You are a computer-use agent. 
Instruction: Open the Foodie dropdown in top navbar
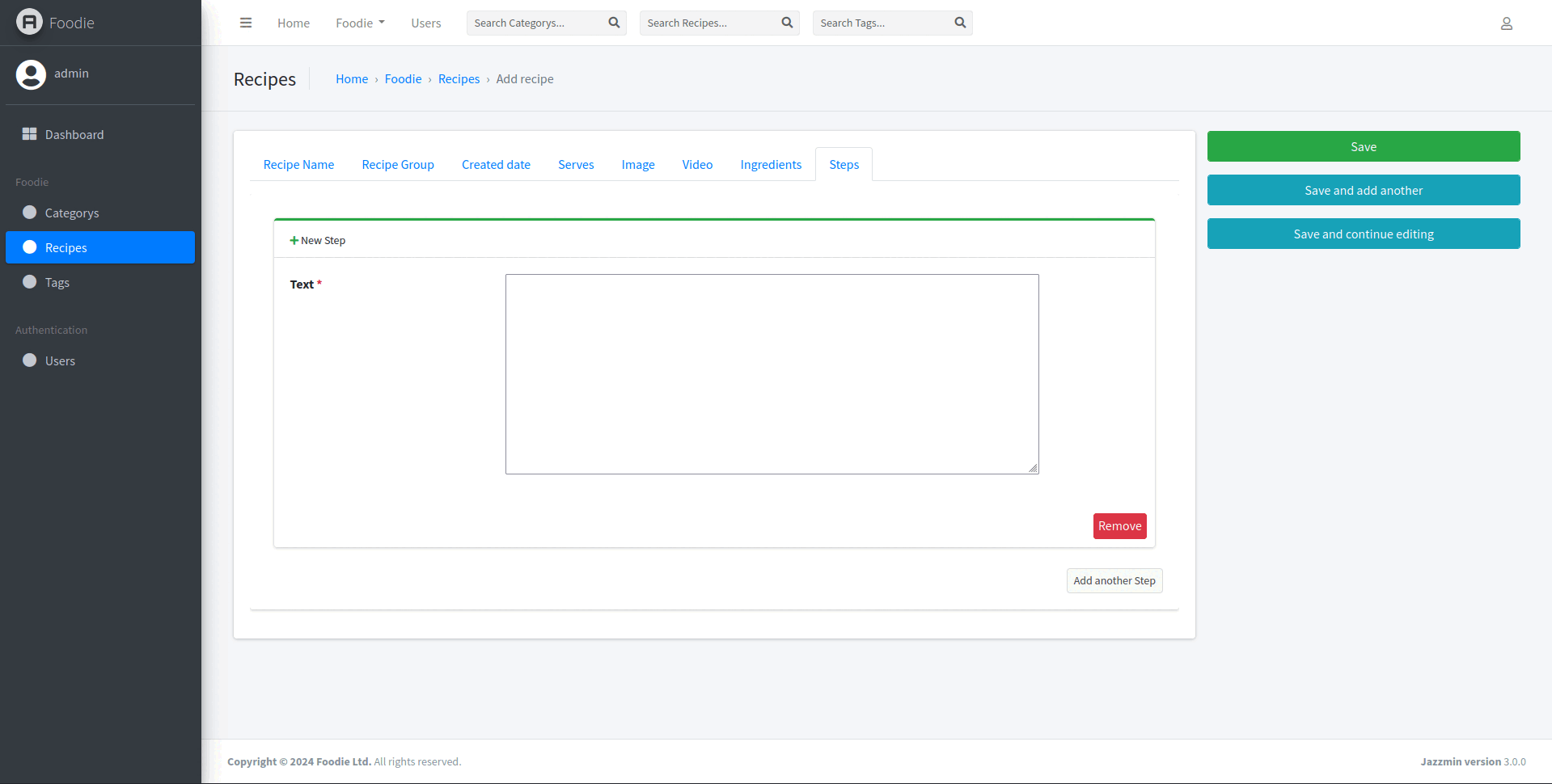tap(361, 23)
